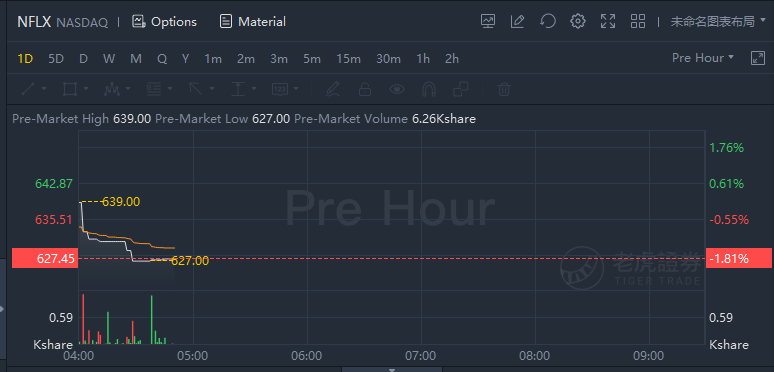Open chart settings gear icon
Viewport: 774px width, 372px height.
[578, 21]
